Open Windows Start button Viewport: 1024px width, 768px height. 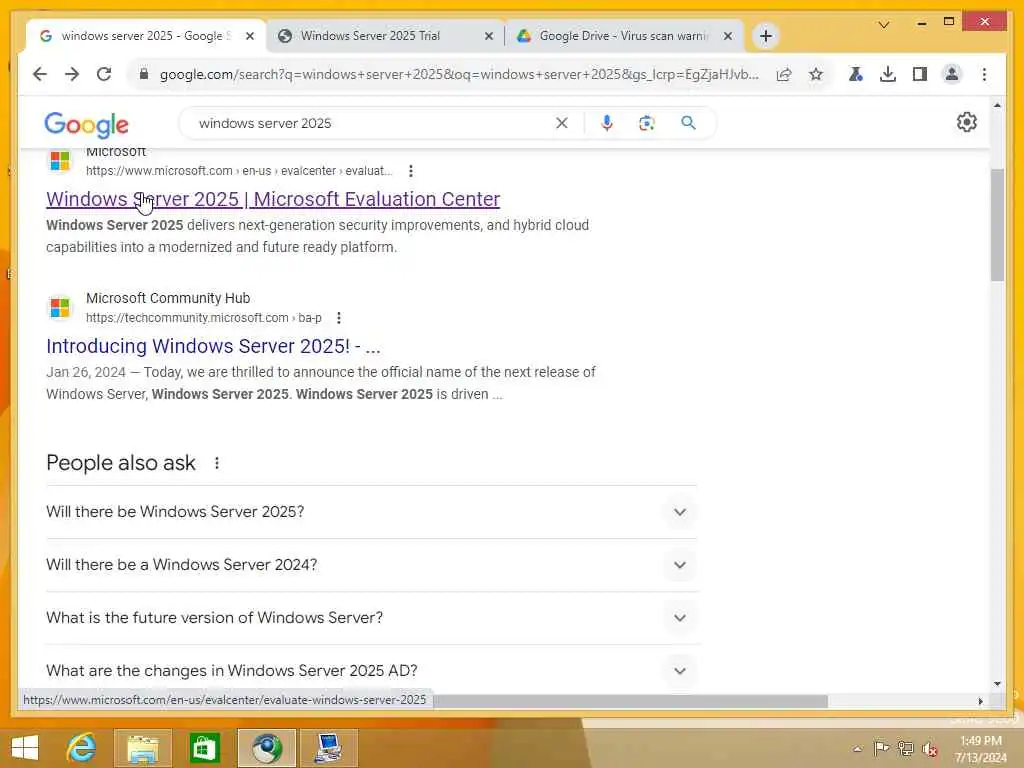(25, 748)
